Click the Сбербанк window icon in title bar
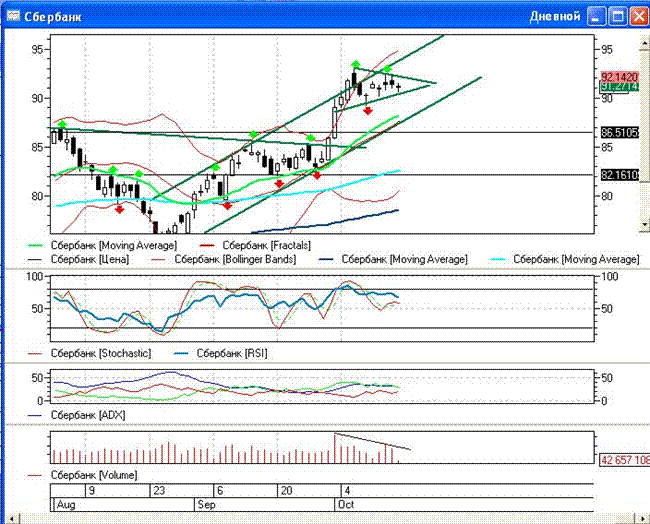 pos(13,17)
